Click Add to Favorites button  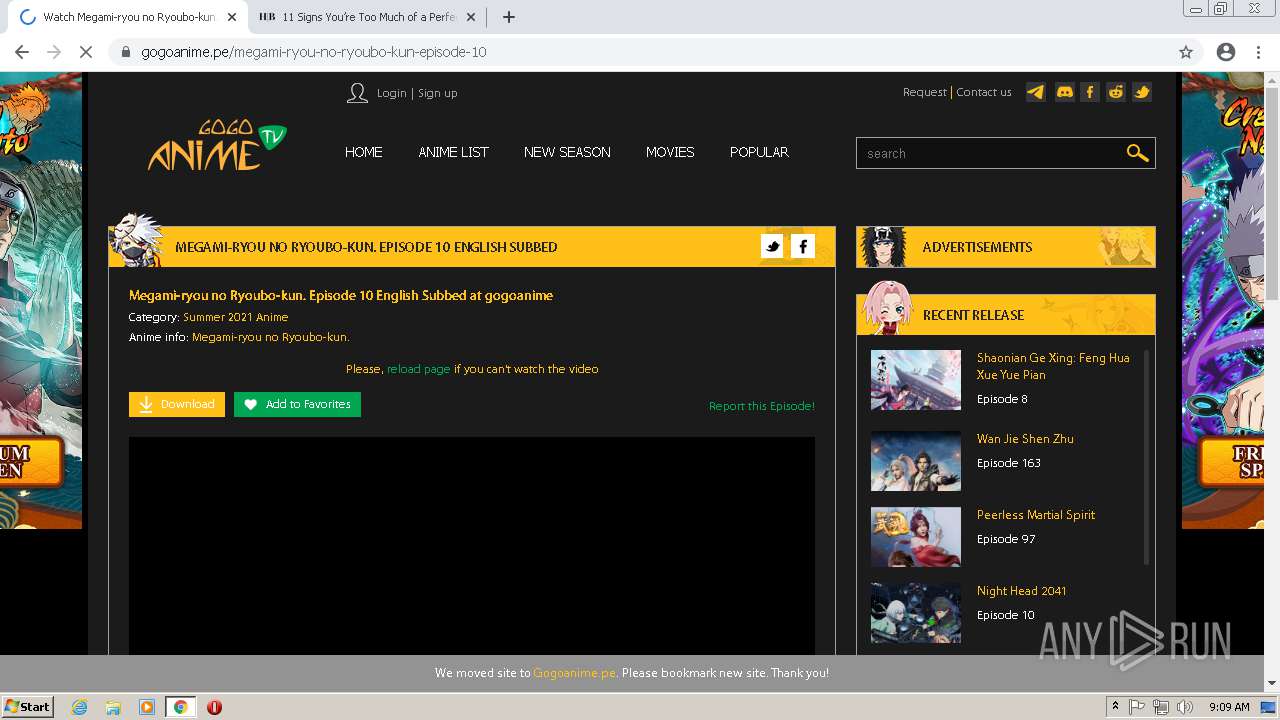click(297, 404)
